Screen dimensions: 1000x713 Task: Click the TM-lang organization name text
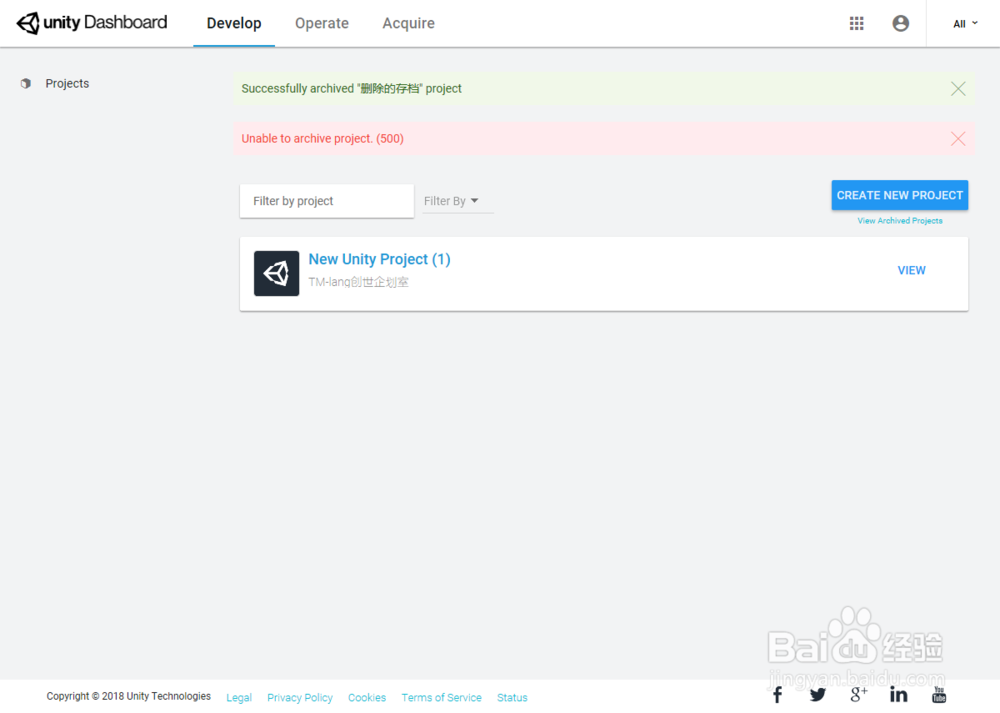point(358,282)
